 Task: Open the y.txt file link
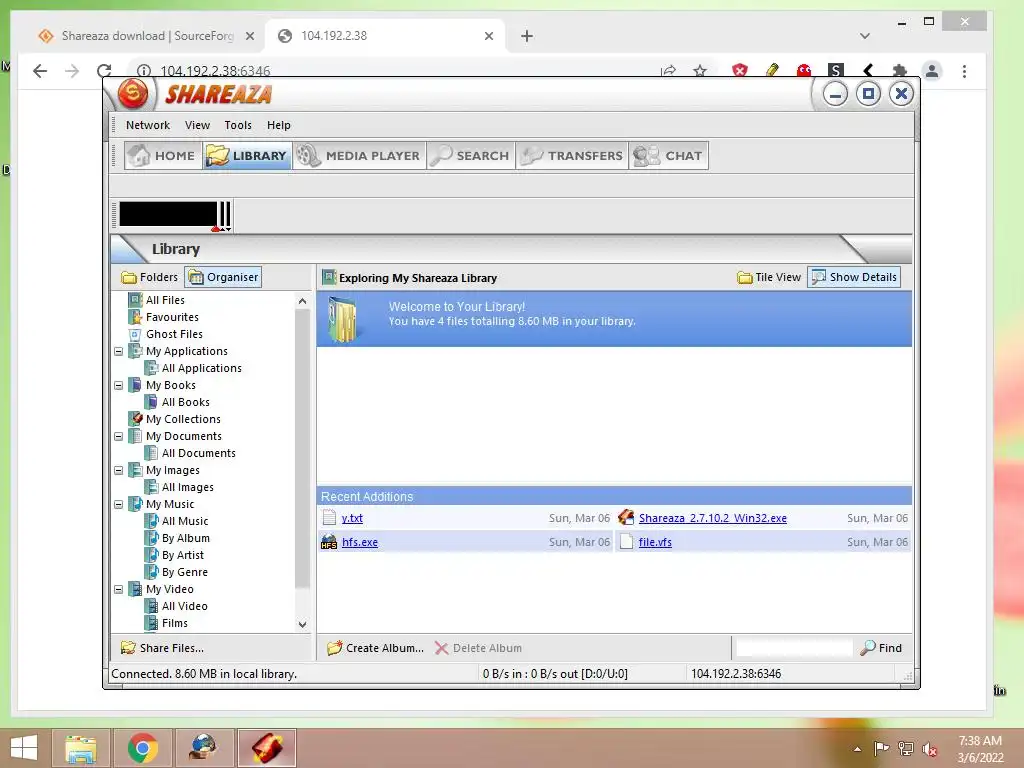[x=352, y=518]
